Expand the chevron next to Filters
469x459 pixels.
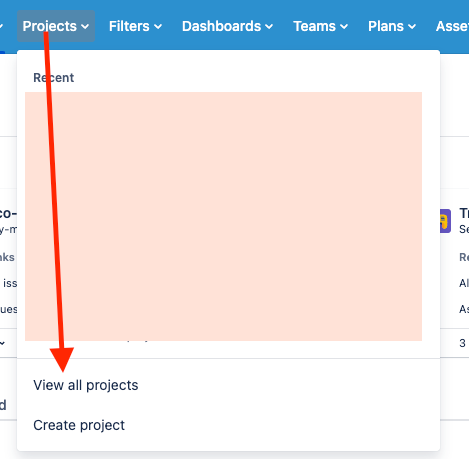pyautogui.click(x=158, y=27)
